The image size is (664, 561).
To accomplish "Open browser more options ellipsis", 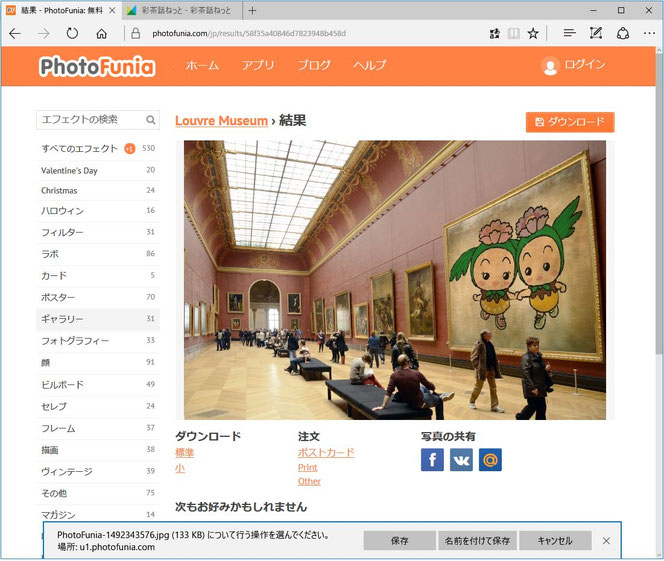I will click(649, 33).
